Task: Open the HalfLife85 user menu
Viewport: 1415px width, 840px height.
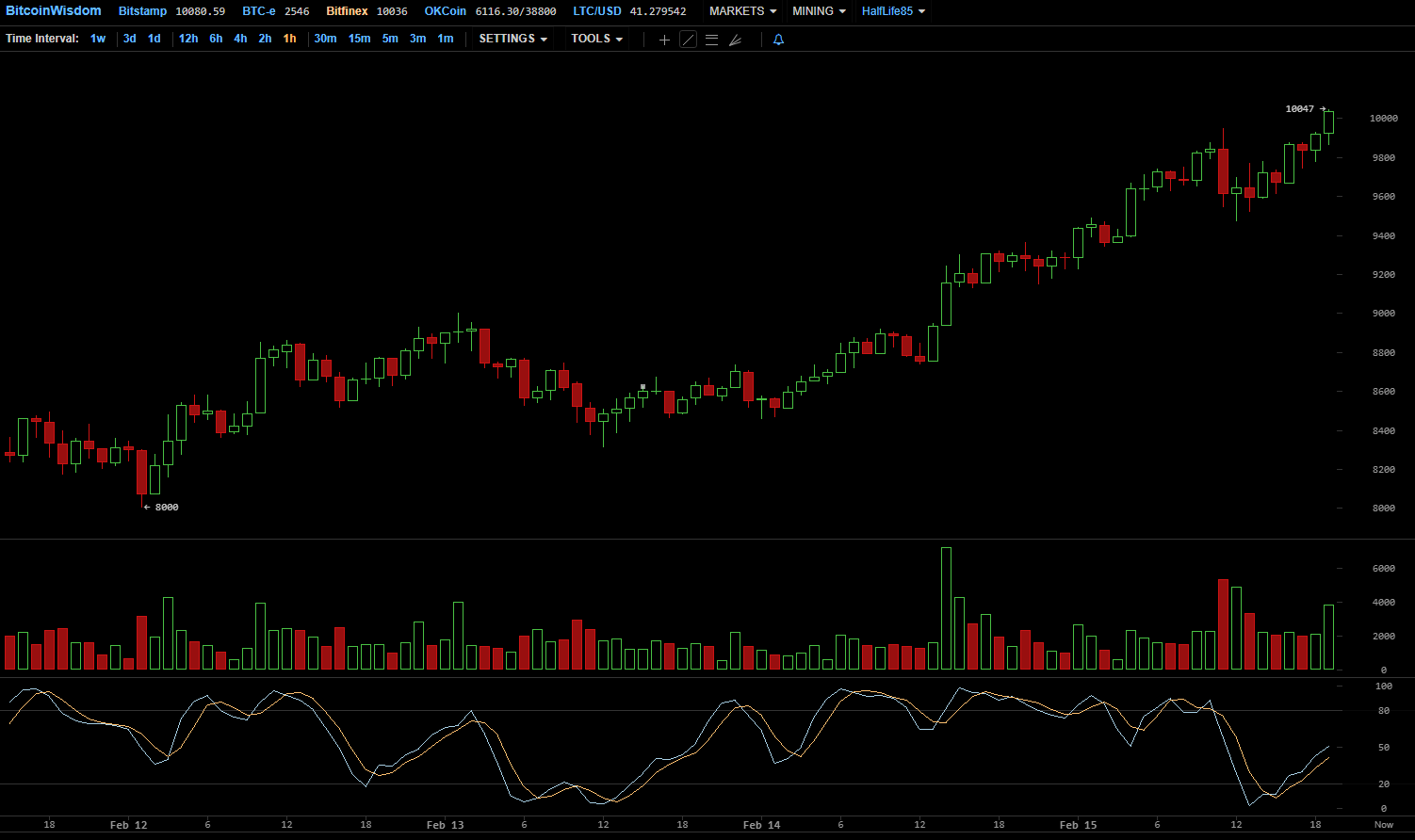Action: click(893, 11)
